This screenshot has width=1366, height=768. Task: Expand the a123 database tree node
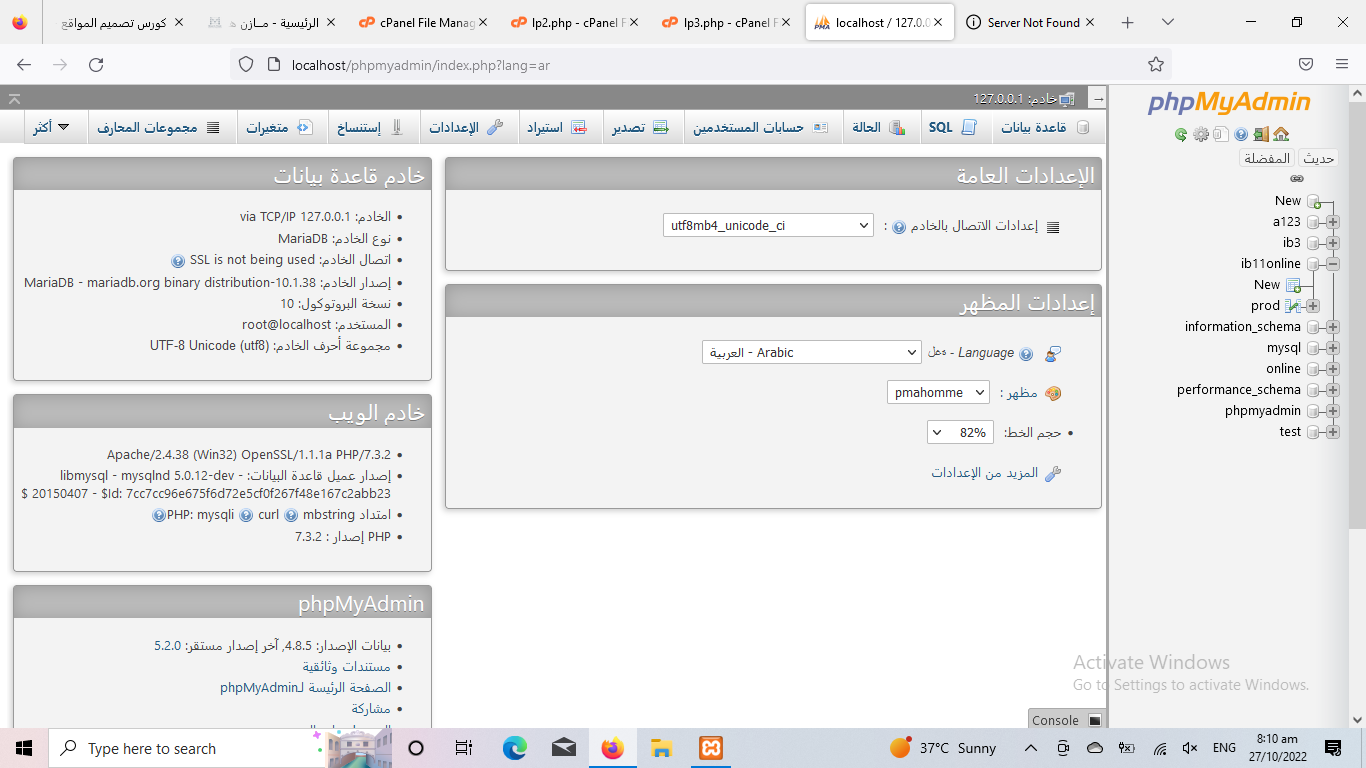1333,222
